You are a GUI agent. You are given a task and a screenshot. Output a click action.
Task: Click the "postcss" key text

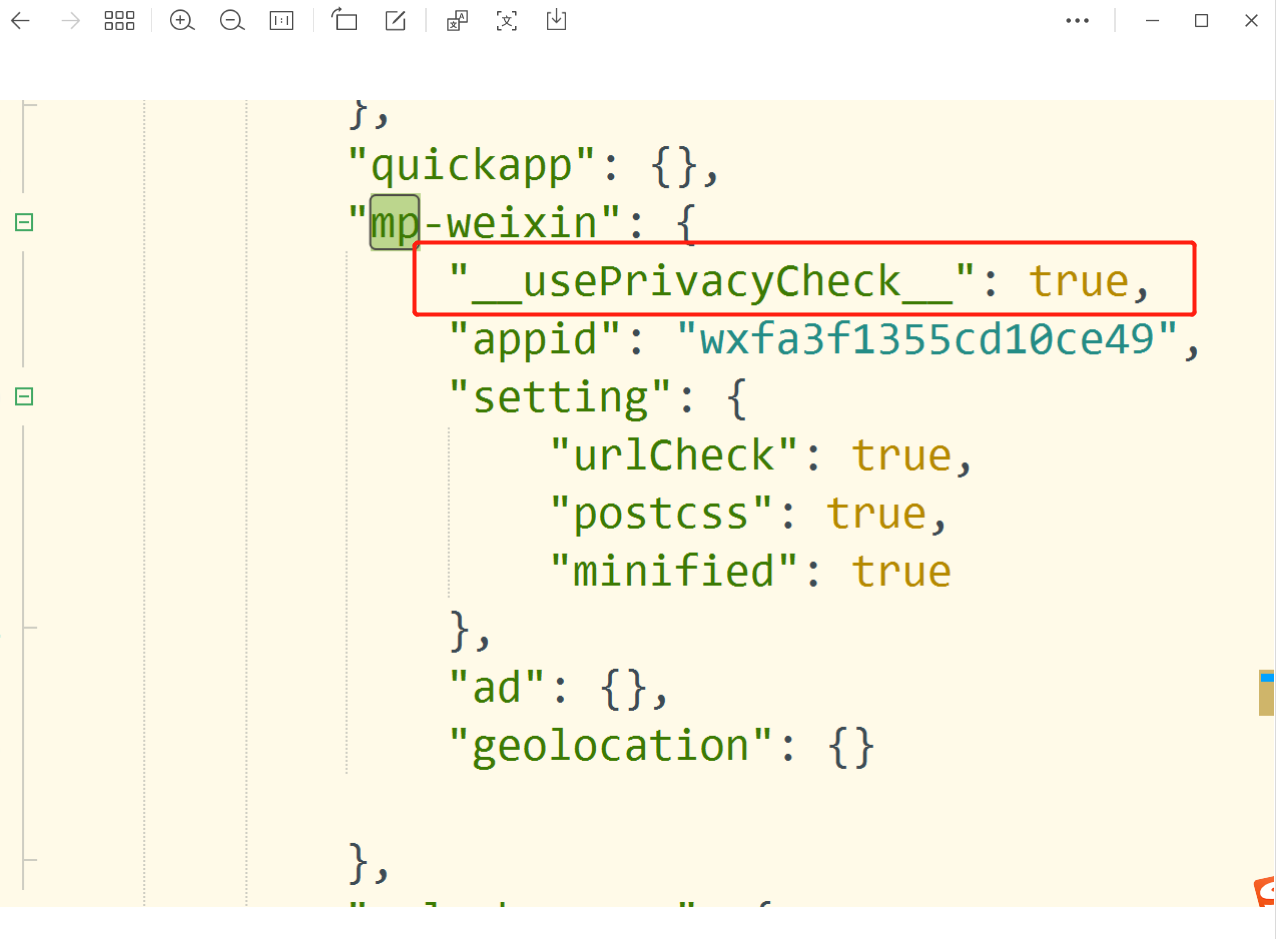[663, 514]
